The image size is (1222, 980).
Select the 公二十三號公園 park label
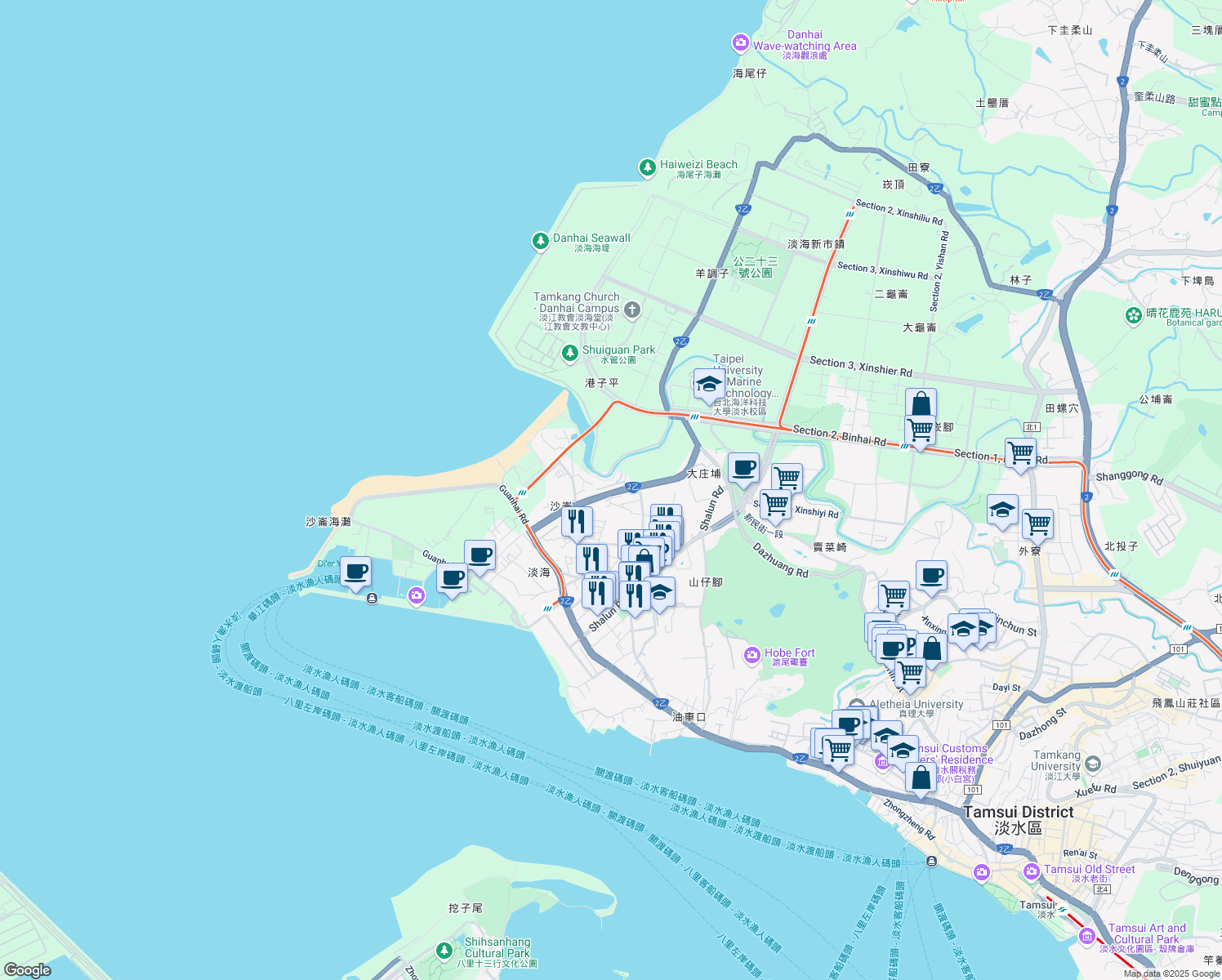(x=756, y=267)
